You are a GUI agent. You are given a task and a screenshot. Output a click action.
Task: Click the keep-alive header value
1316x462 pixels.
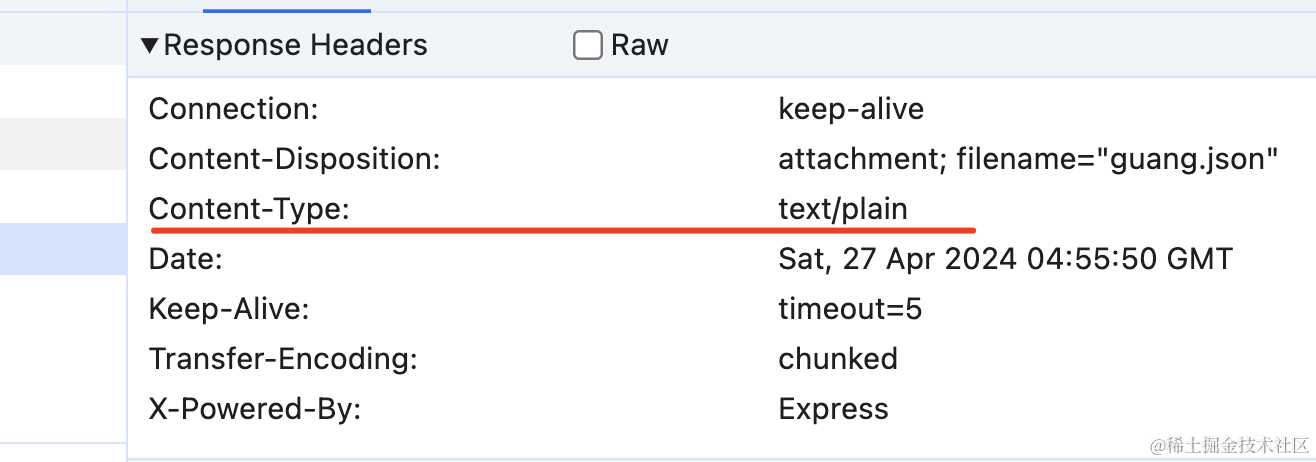pos(851,109)
